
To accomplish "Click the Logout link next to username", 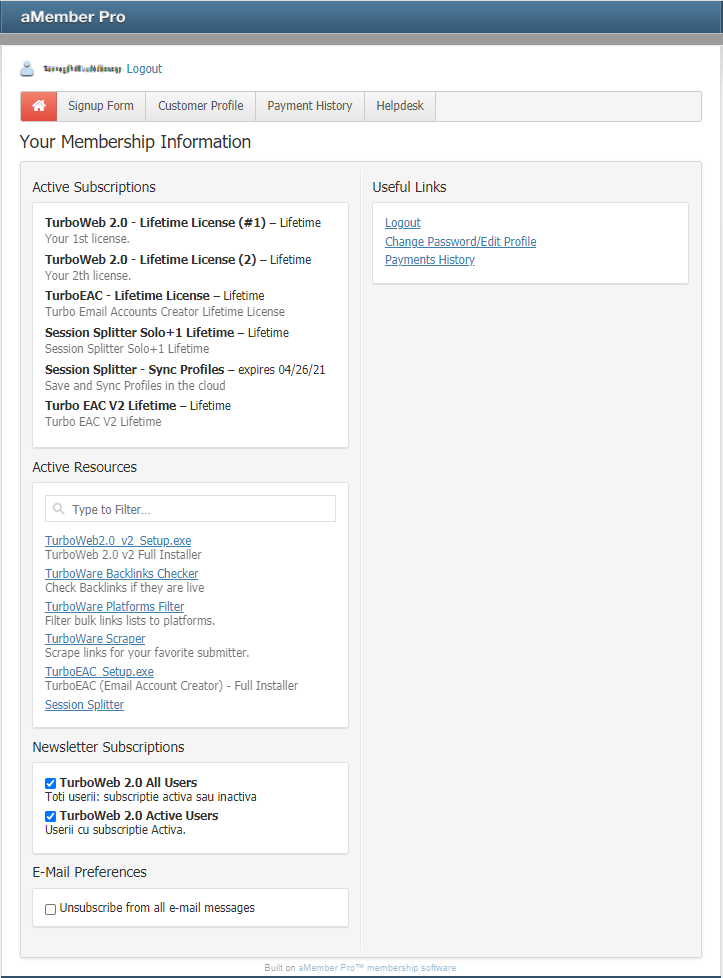I will 144,69.
